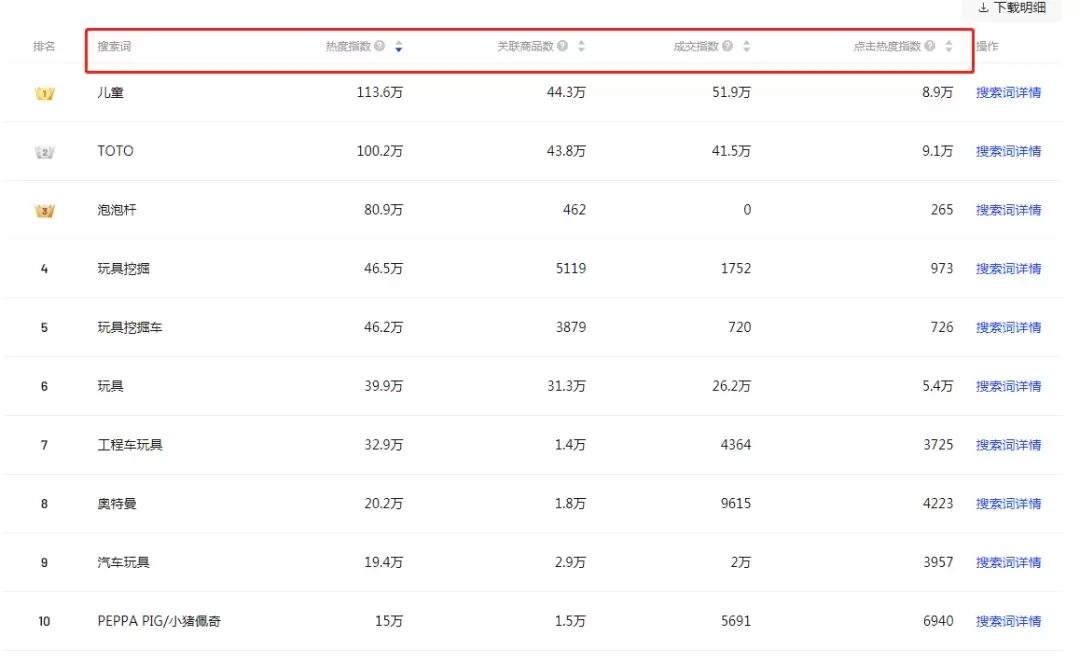Click help icon next to 关联商品数
Screen dimensions: 1080x664
pos(563,46)
